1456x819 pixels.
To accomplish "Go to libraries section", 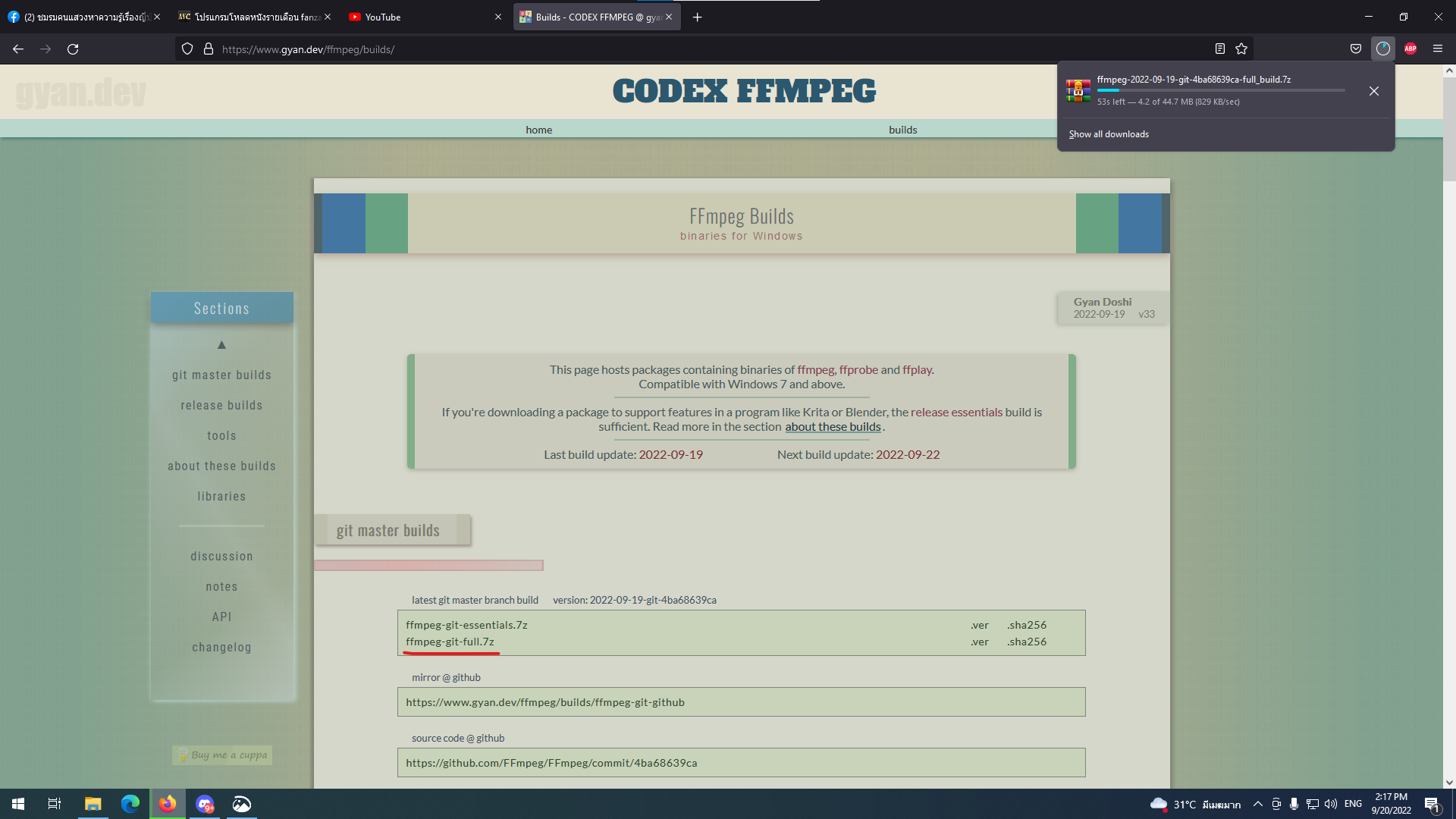I will (221, 497).
